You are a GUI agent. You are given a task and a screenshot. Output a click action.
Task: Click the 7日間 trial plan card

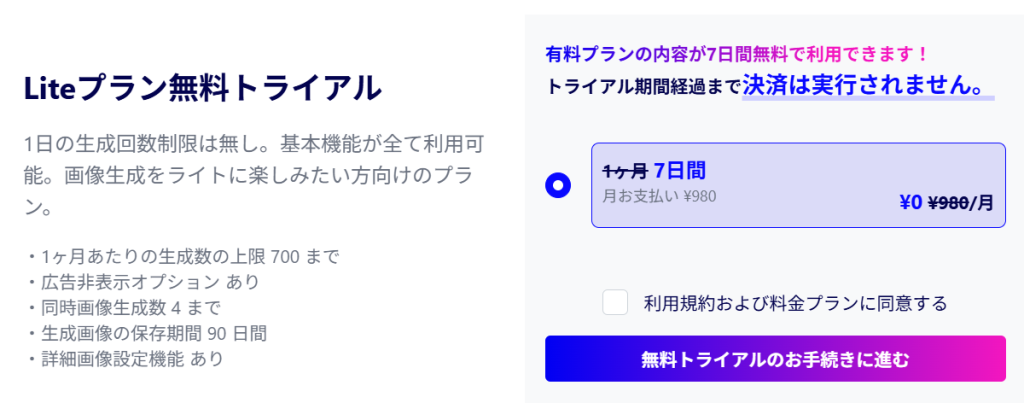[x=797, y=185]
